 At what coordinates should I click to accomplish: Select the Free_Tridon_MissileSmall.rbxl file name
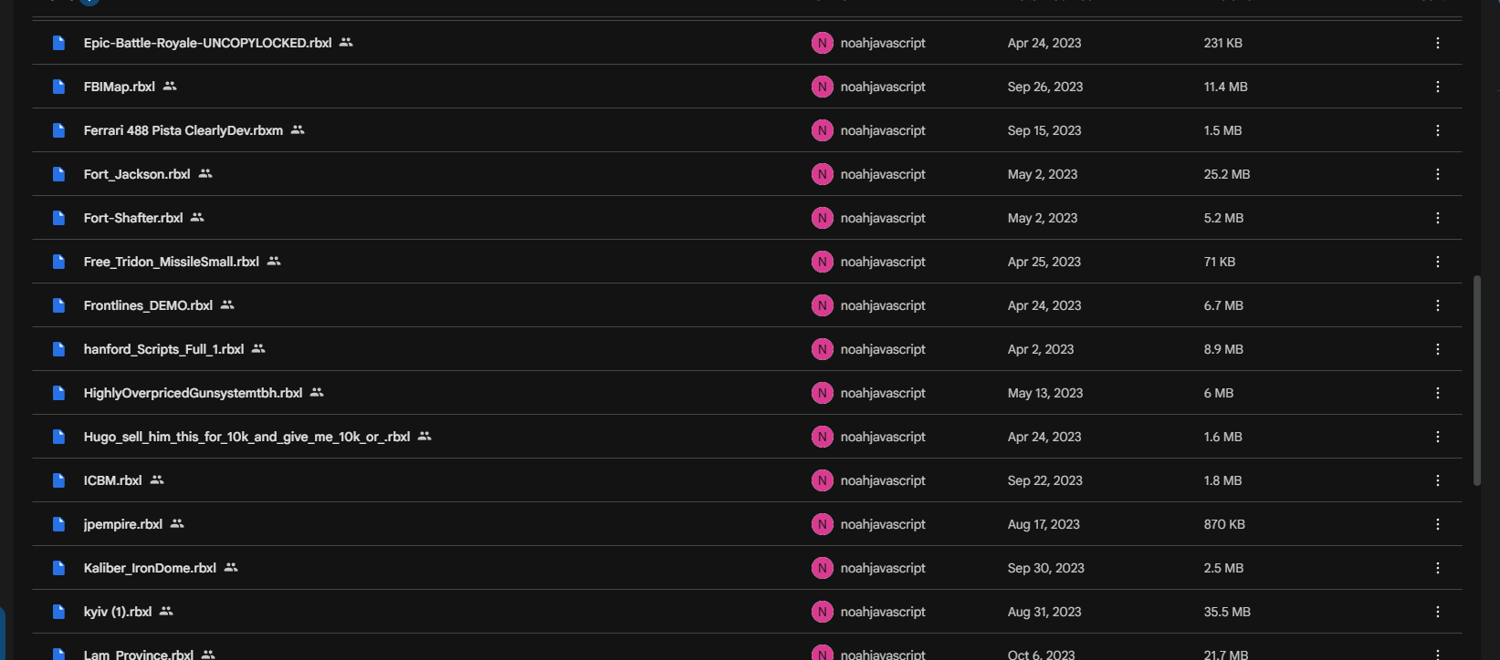click(171, 262)
